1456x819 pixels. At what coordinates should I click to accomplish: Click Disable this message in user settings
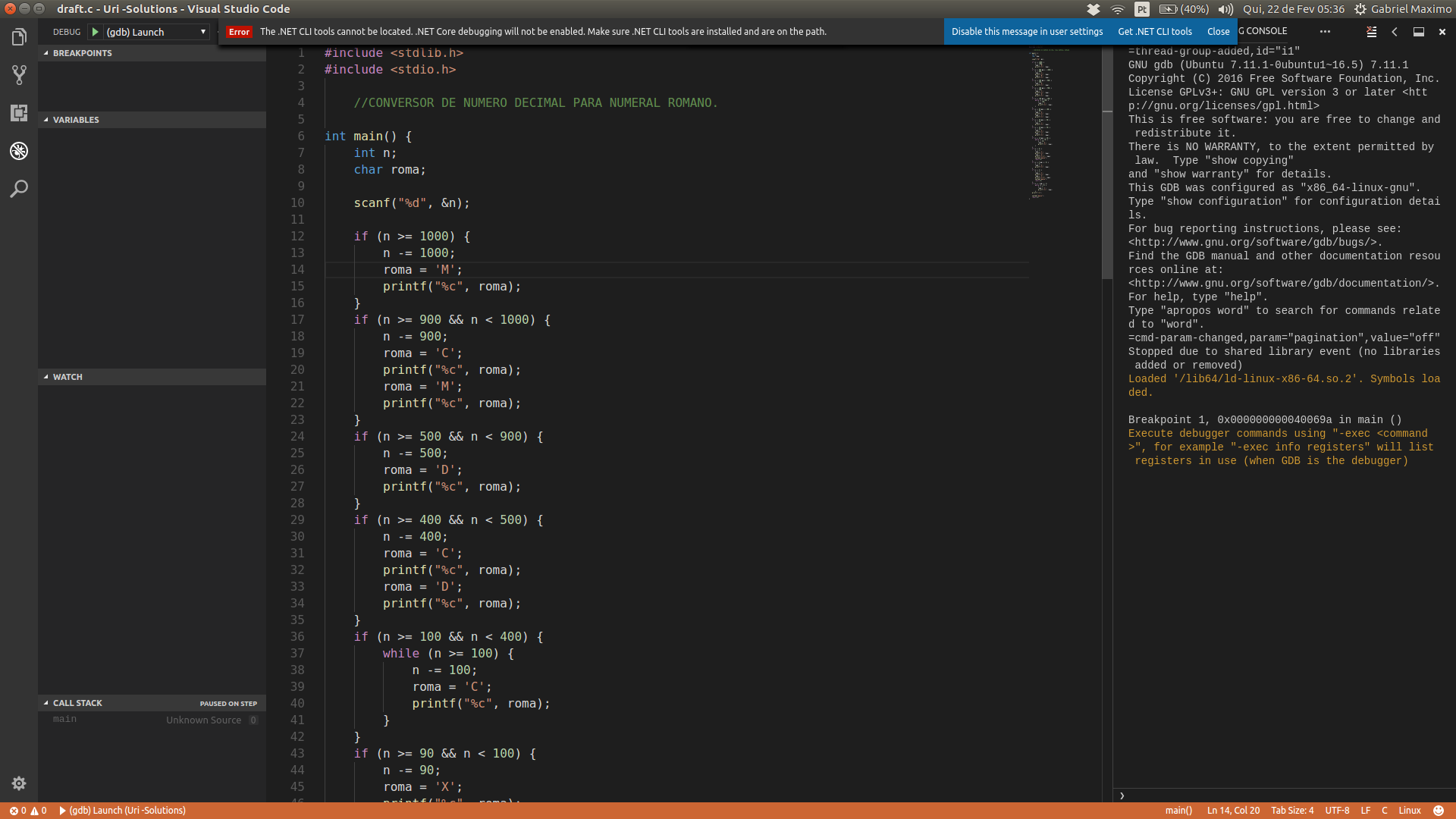(x=1027, y=31)
